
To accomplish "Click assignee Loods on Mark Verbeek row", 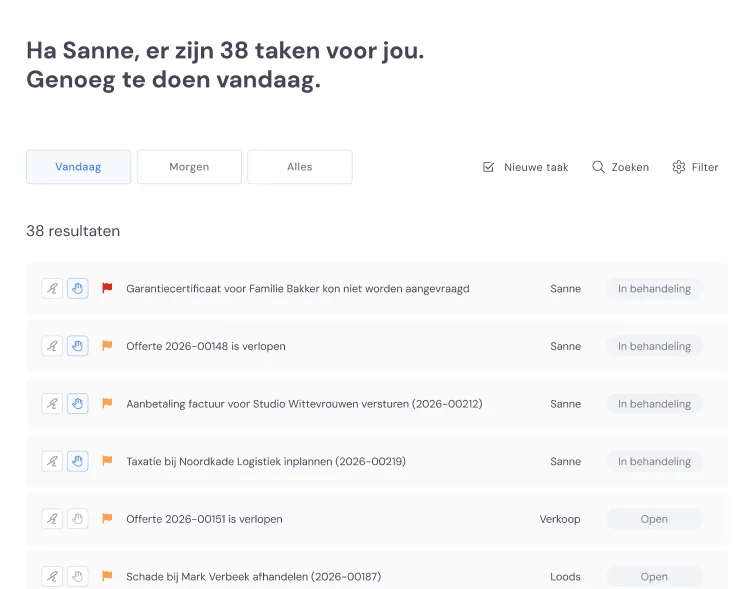I will point(565,577).
